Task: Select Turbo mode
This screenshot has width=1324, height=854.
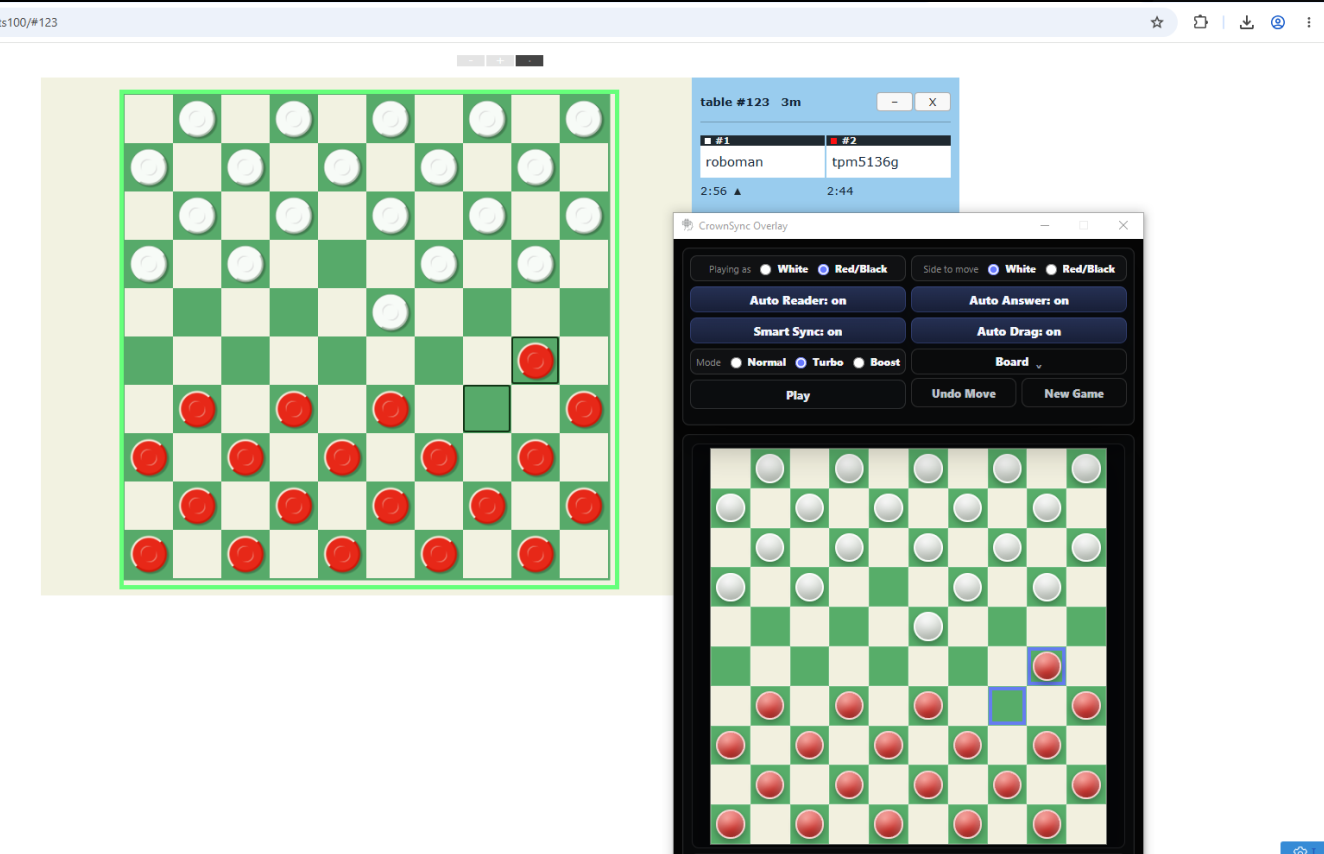Action: coord(801,363)
